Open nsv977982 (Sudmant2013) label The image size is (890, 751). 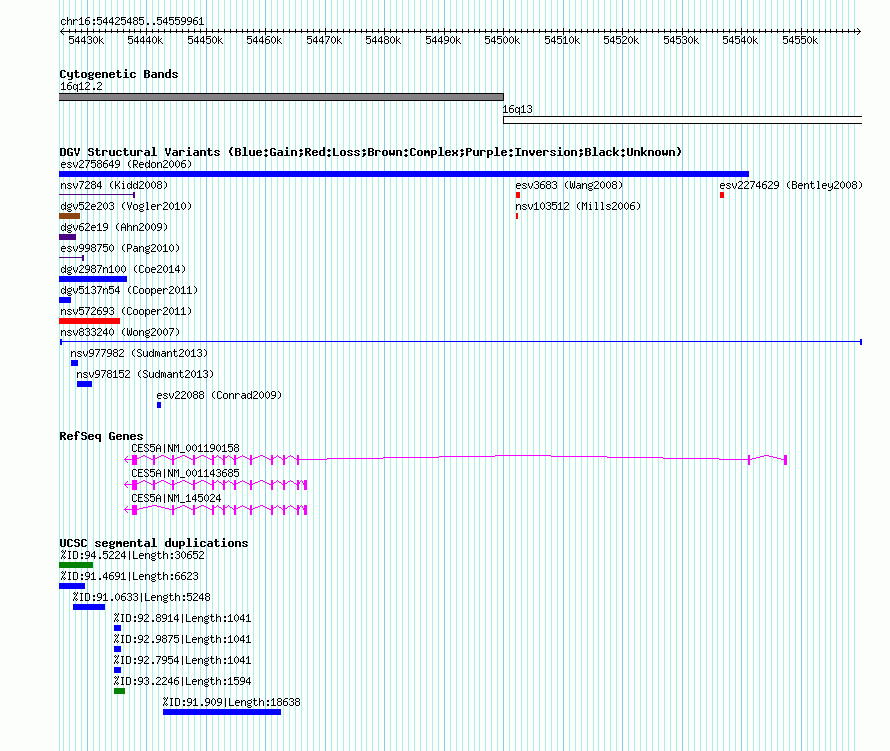139,353
